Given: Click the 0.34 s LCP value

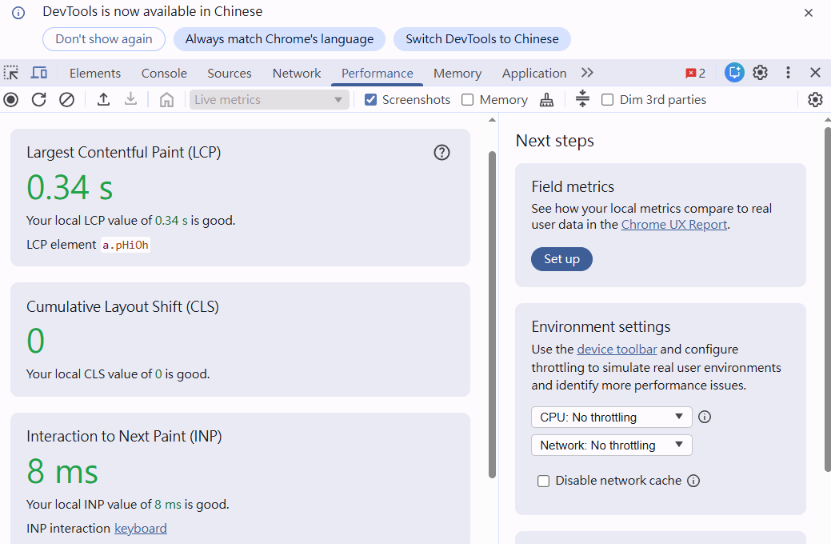Looking at the screenshot, I should point(69,188).
